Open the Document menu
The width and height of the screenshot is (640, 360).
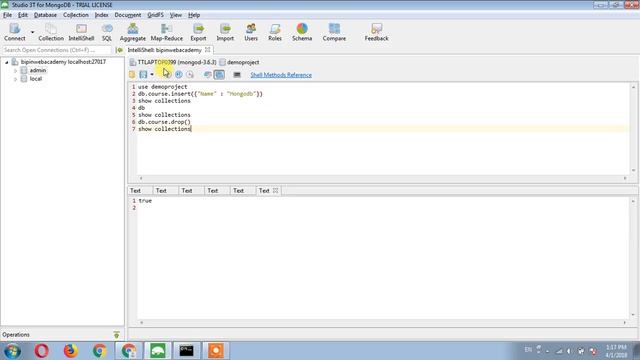(x=128, y=15)
